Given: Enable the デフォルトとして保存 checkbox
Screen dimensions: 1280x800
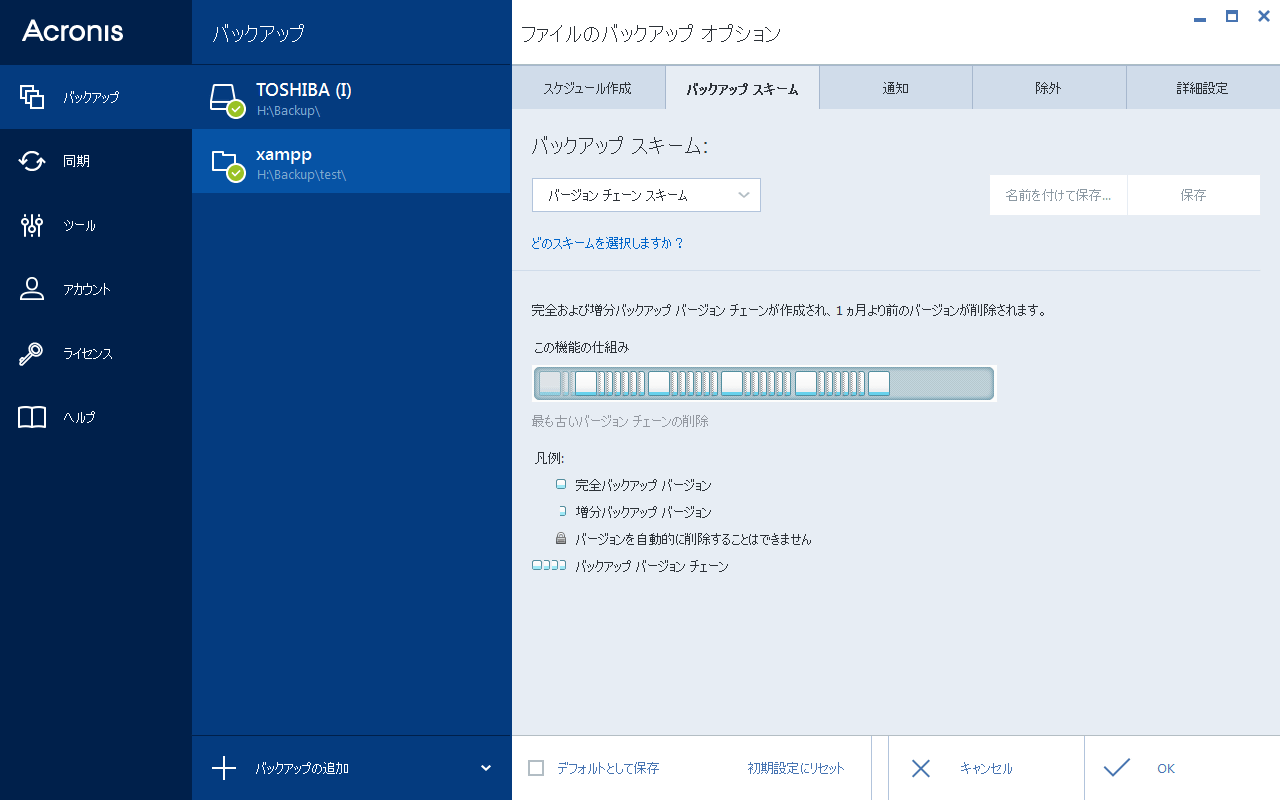Looking at the screenshot, I should (536, 768).
